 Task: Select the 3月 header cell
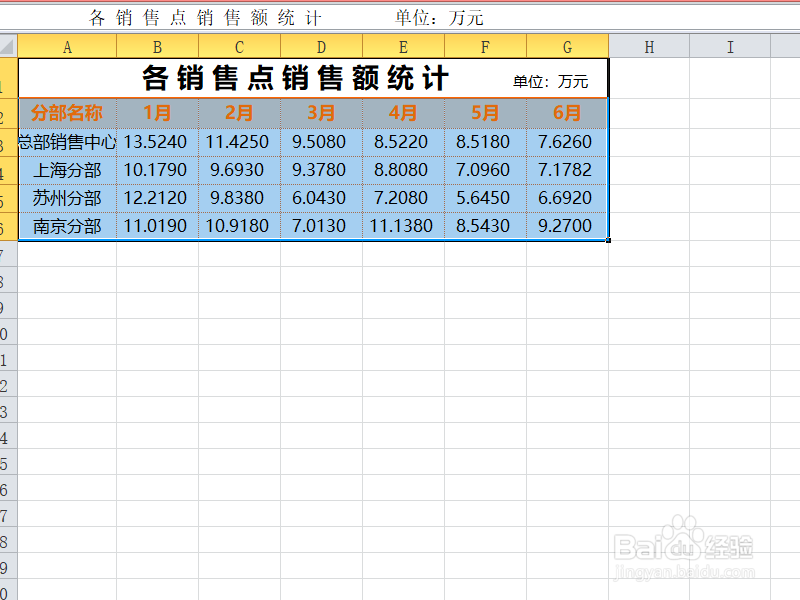[x=321, y=113]
